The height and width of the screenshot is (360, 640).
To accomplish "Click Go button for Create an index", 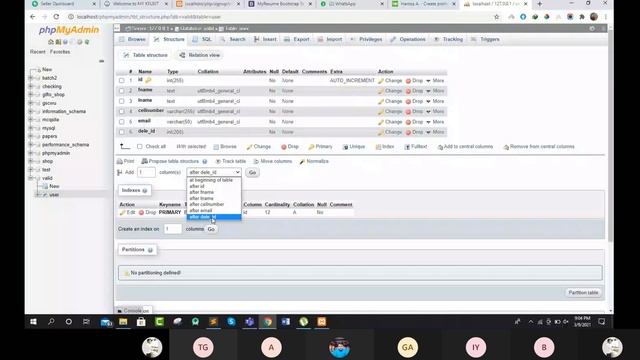I will point(211,229).
